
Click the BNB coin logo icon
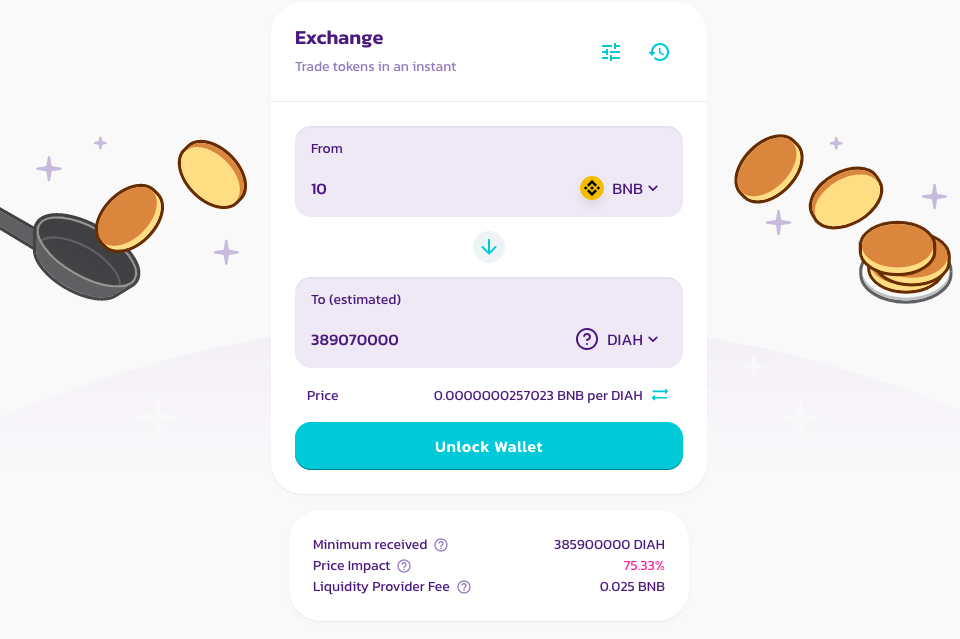[591, 189]
